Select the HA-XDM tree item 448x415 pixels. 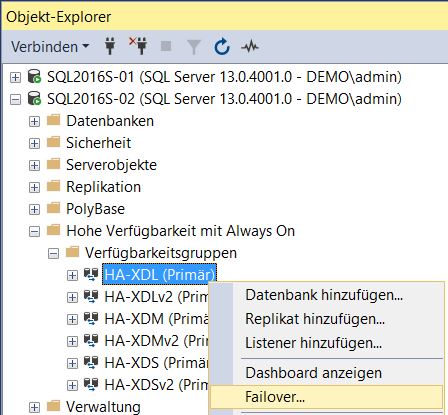(x=156, y=319)
